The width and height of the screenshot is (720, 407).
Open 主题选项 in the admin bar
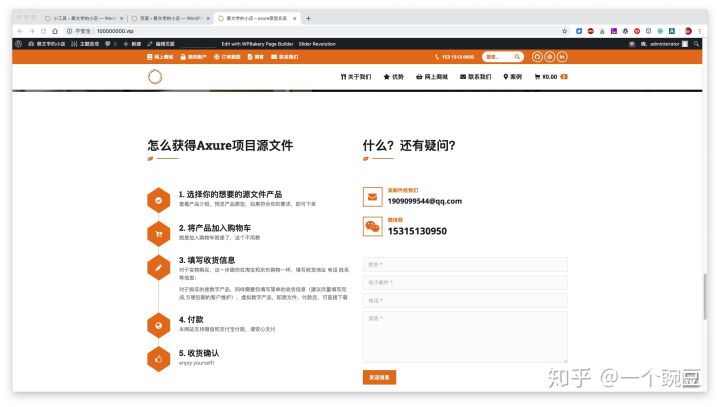click(x=85, y=44)
